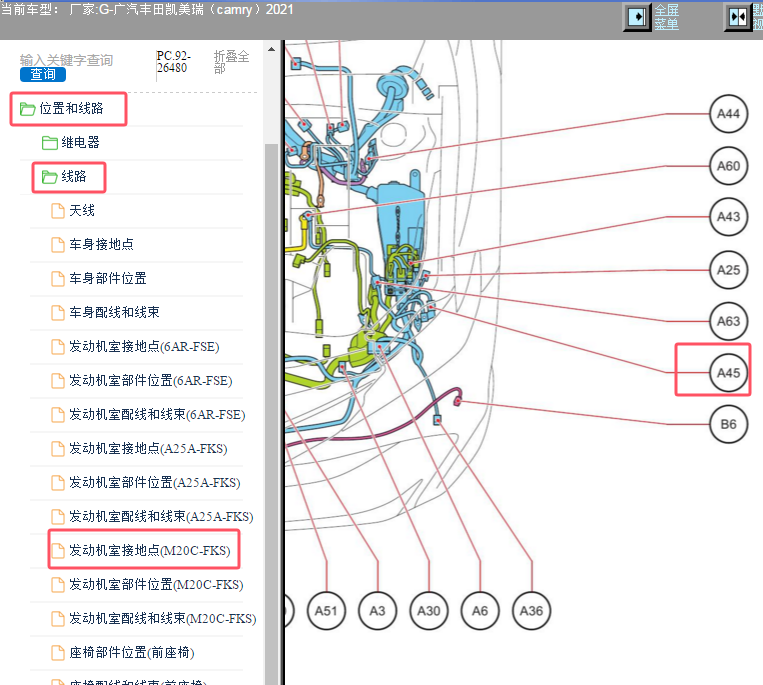
Task: Collapse the 线路 folder
Action: [73, 177]
